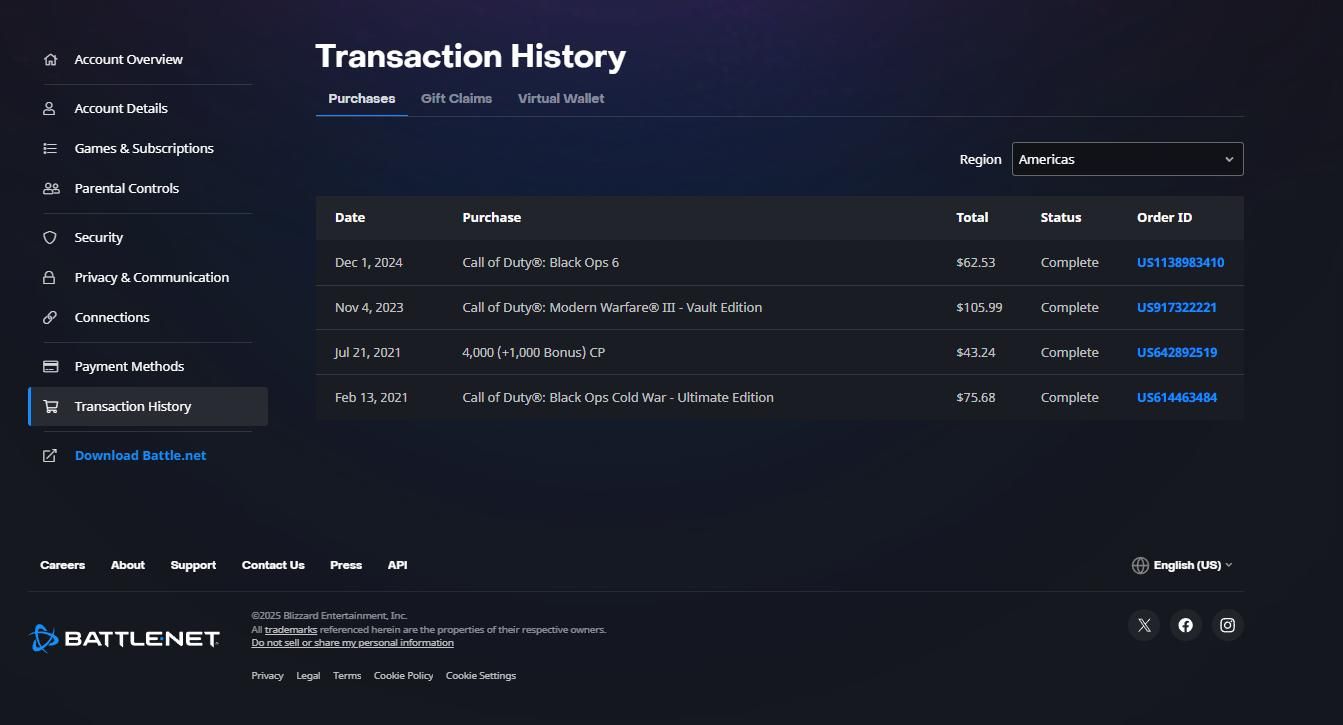Open the Region dropdown showing Americas
1343x725 pixels.
1128,159
